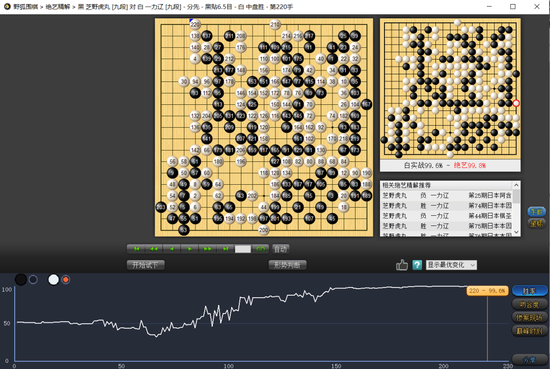This screenshot has width=550, height=369.
Task: Open the 显示最优变化 dropdown
Action: [x=451, y=265]
